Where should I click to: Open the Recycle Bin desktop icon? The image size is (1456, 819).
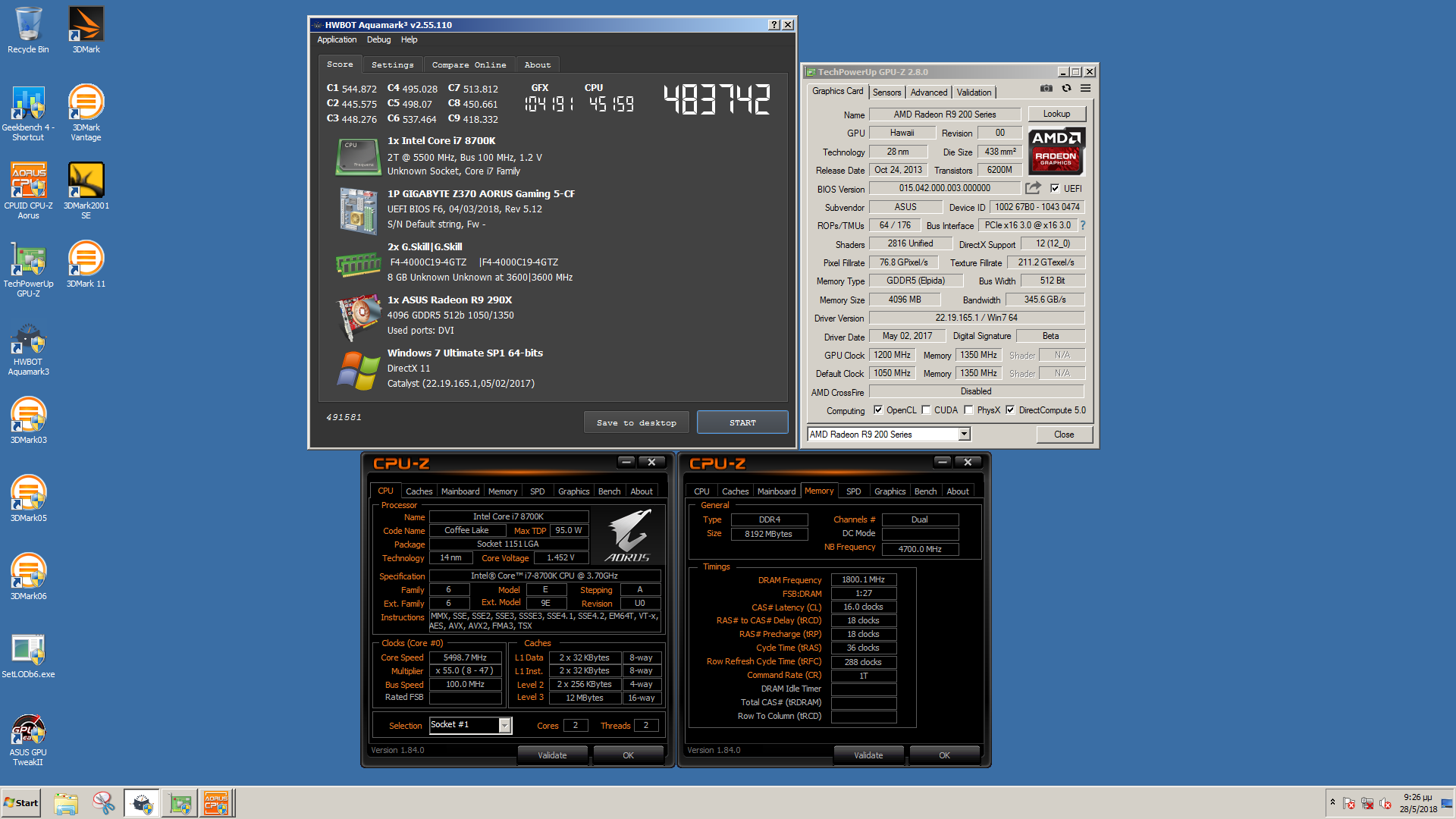pyautogui.click(x=28, y=30)
